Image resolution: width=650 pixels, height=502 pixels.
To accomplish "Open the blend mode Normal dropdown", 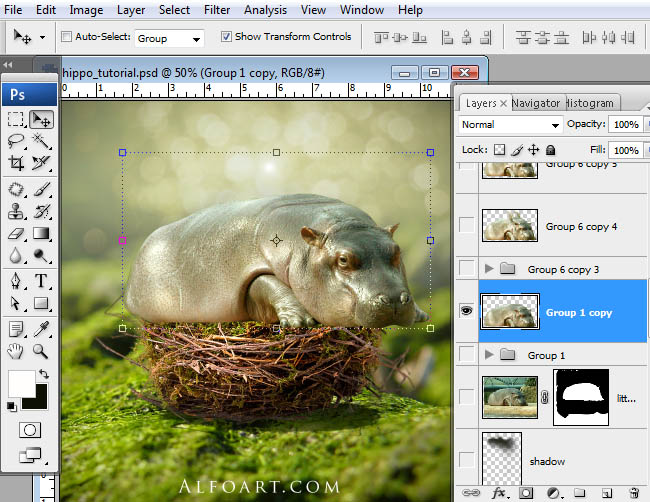I will [511, 125].
